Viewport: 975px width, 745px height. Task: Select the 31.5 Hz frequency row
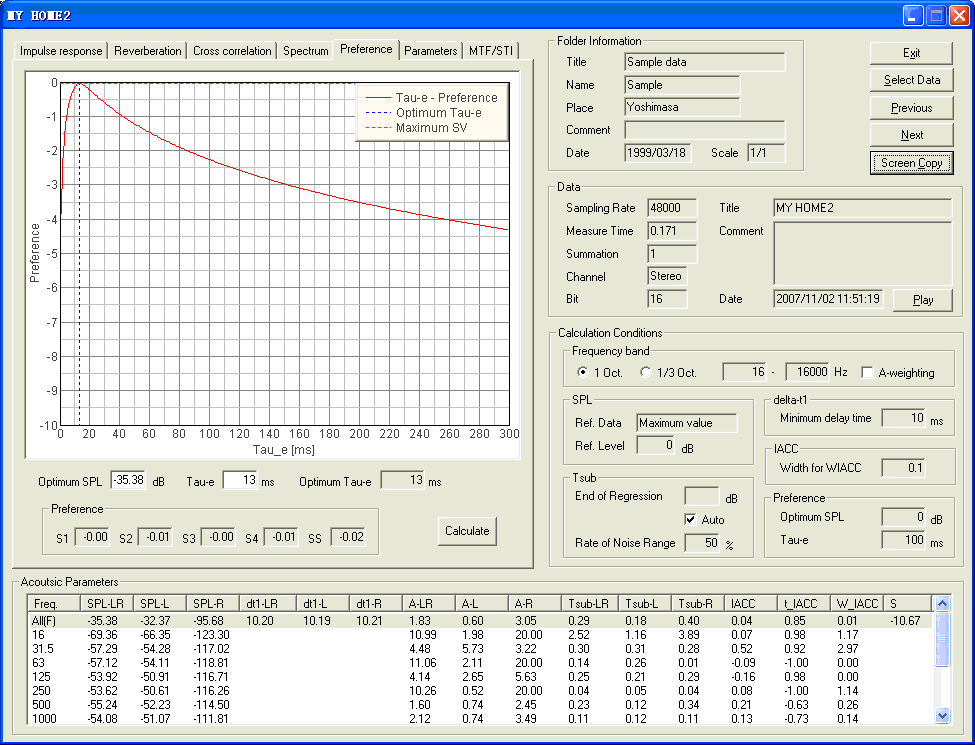coord(480,649)
